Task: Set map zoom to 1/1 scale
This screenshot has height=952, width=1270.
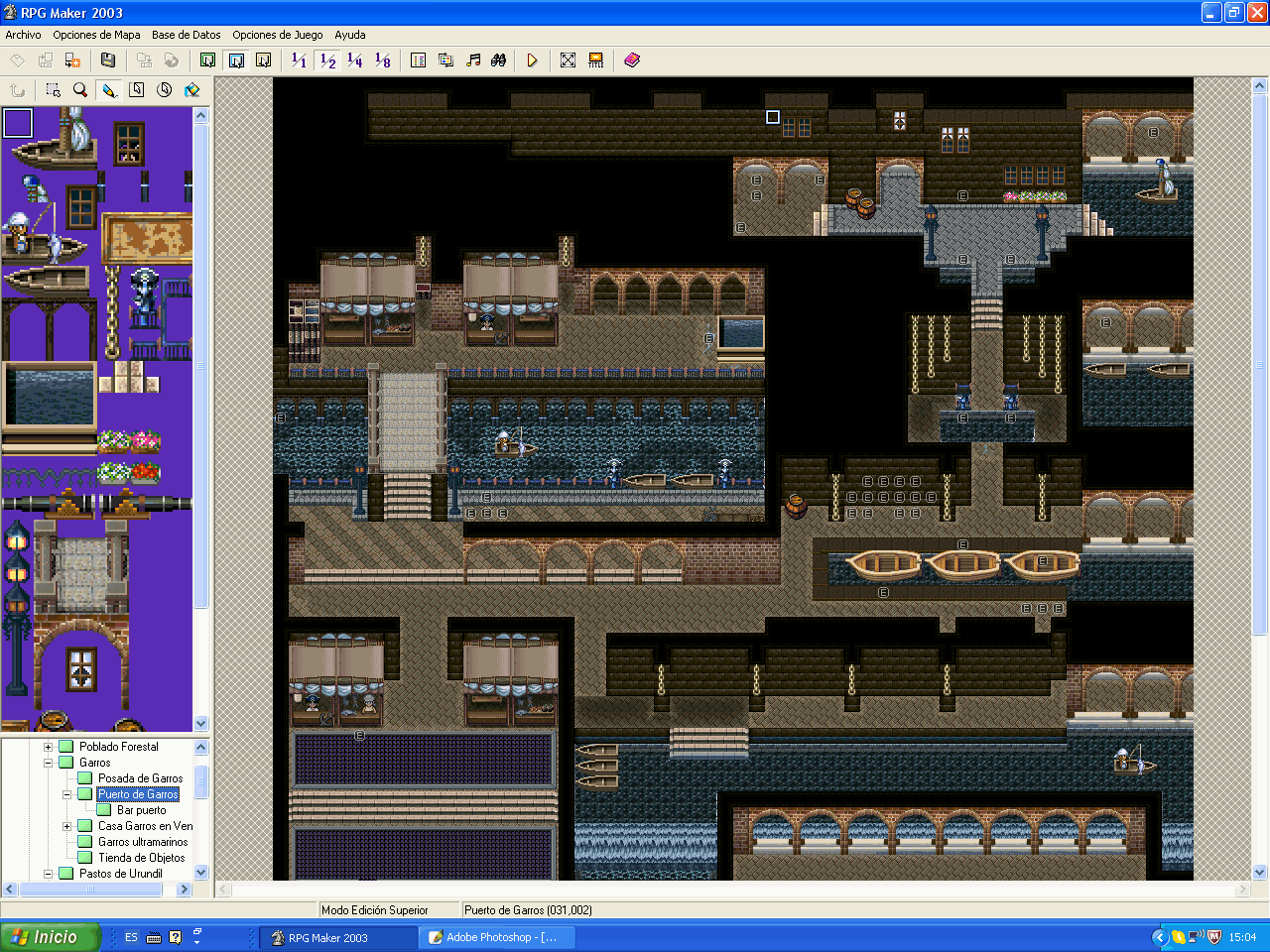Action: (299, 60)
